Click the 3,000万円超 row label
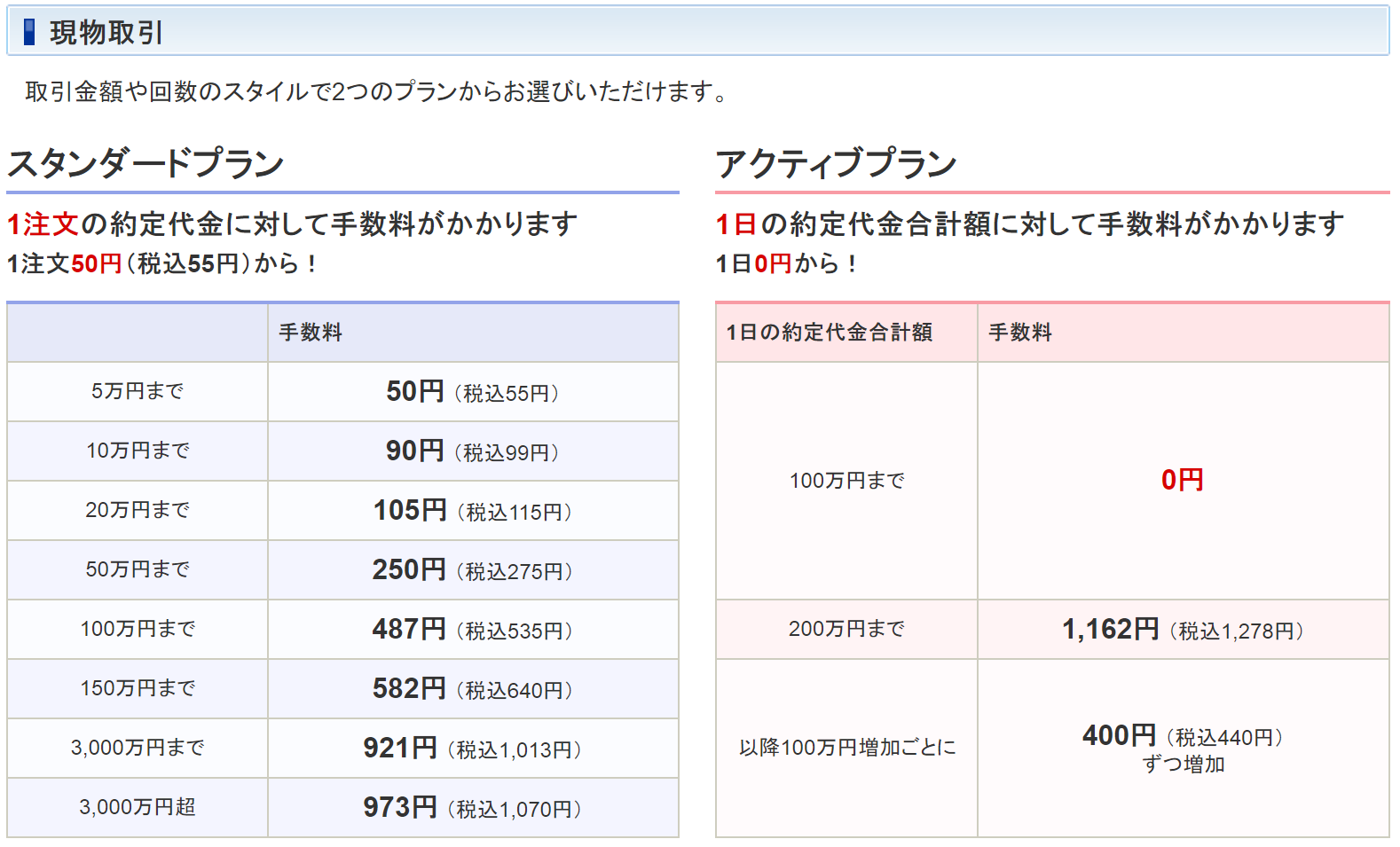This screenshot has width=1400, height=847. (138, 807)
